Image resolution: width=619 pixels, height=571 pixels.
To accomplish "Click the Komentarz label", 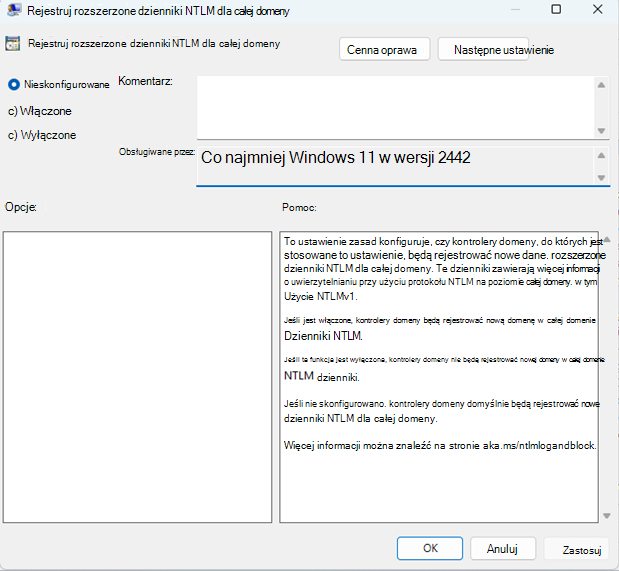I will [145, 81].
